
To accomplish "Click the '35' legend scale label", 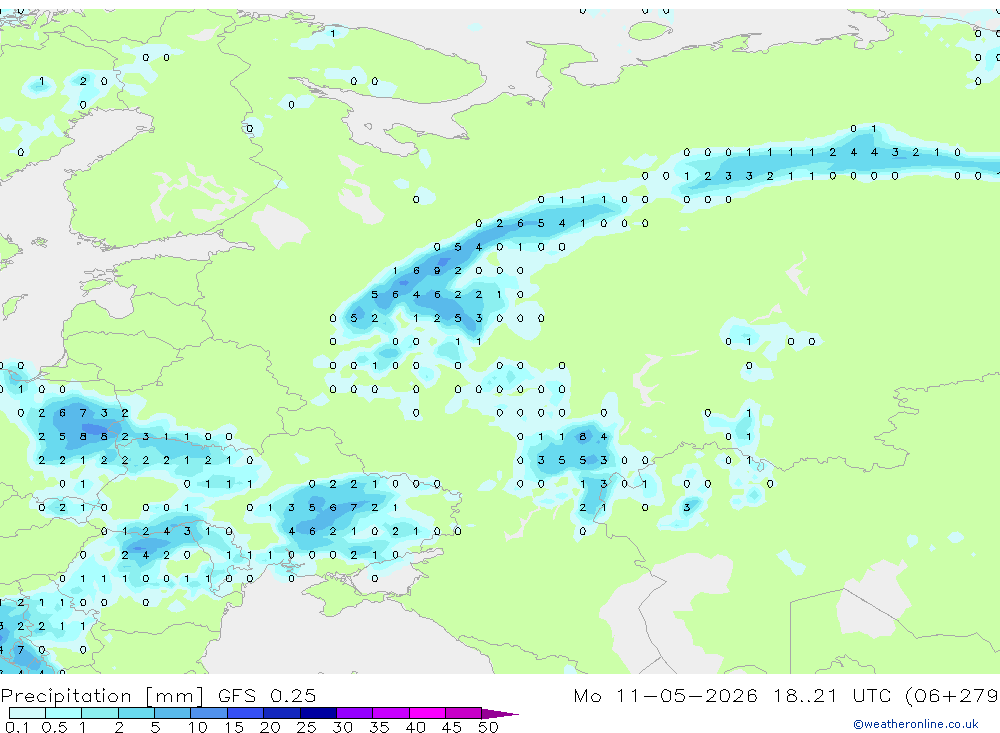I will point(379,727).
